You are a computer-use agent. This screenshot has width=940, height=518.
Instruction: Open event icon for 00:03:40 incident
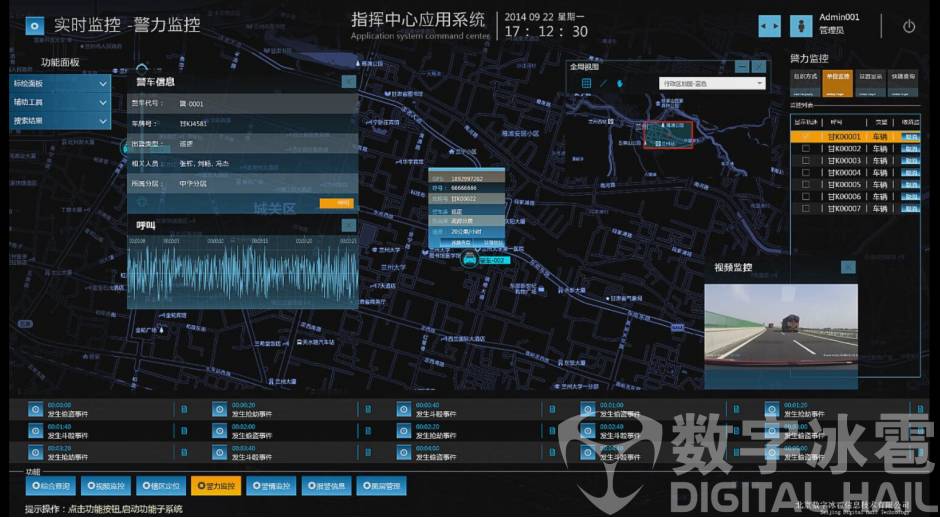pos(219,452)
